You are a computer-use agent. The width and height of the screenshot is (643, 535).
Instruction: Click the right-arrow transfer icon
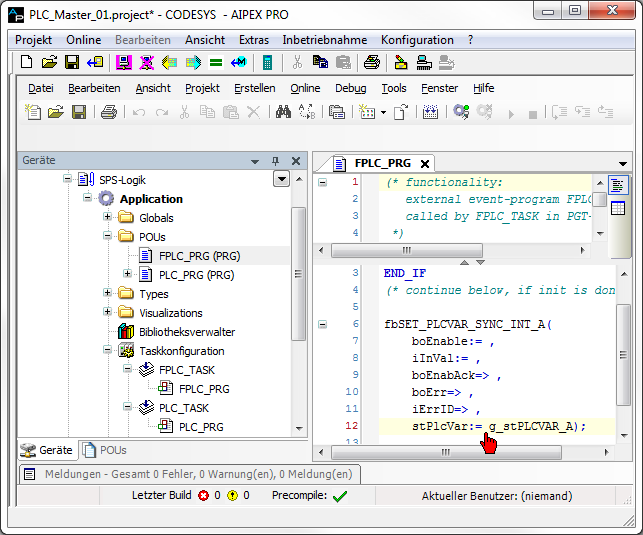tap(194, 62)
